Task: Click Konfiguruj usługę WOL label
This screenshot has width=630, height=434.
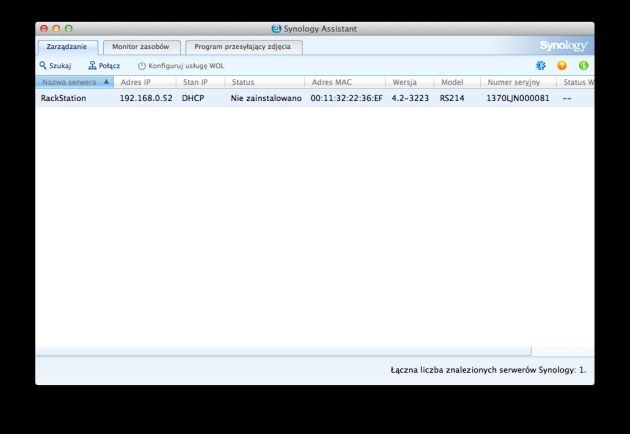Action: [186, 66]
